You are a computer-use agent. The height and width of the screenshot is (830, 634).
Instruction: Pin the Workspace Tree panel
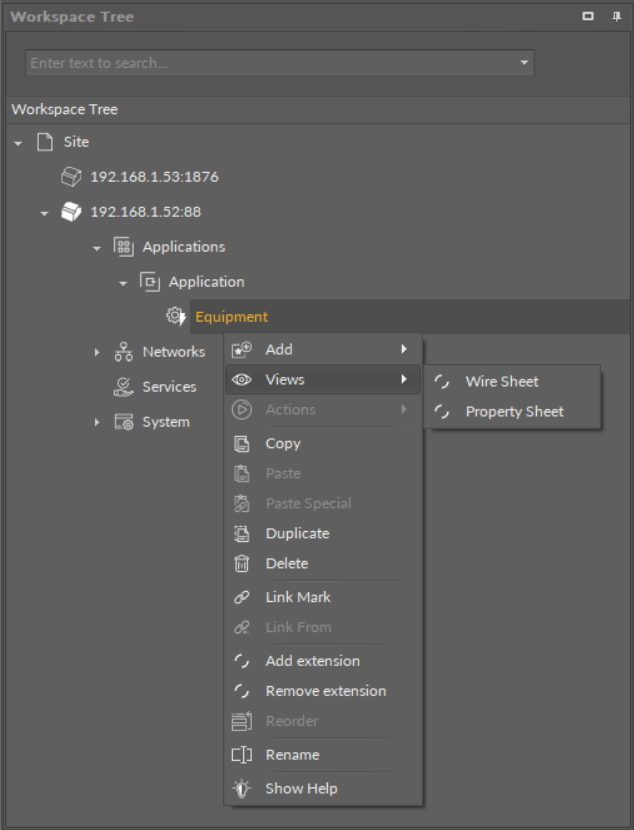point(616,17)
